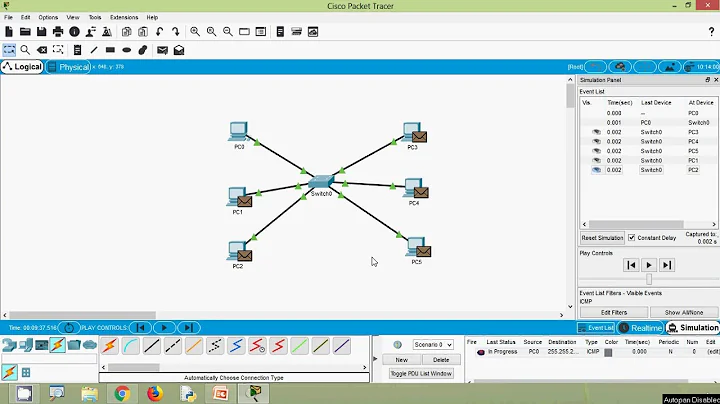720x404 pixels.
Task: Toggle visibility eye for PC4 event
Action: [x=596, y=141]
